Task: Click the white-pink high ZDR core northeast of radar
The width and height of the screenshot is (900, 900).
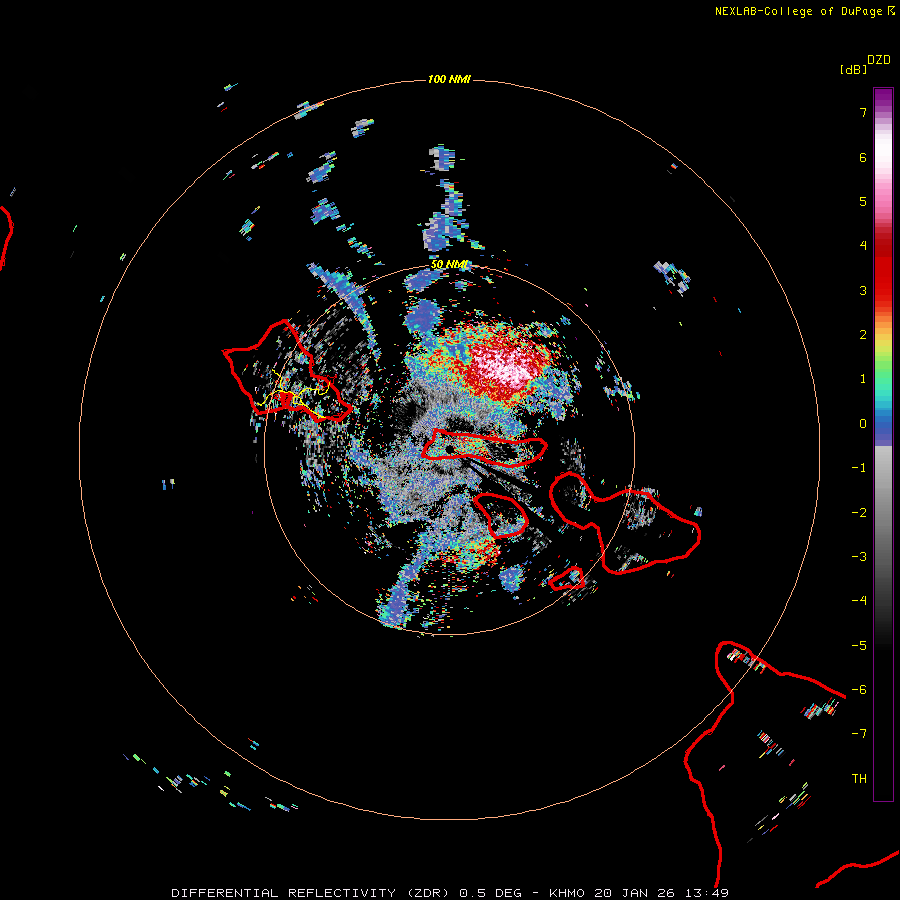Action: coord(504,365)
